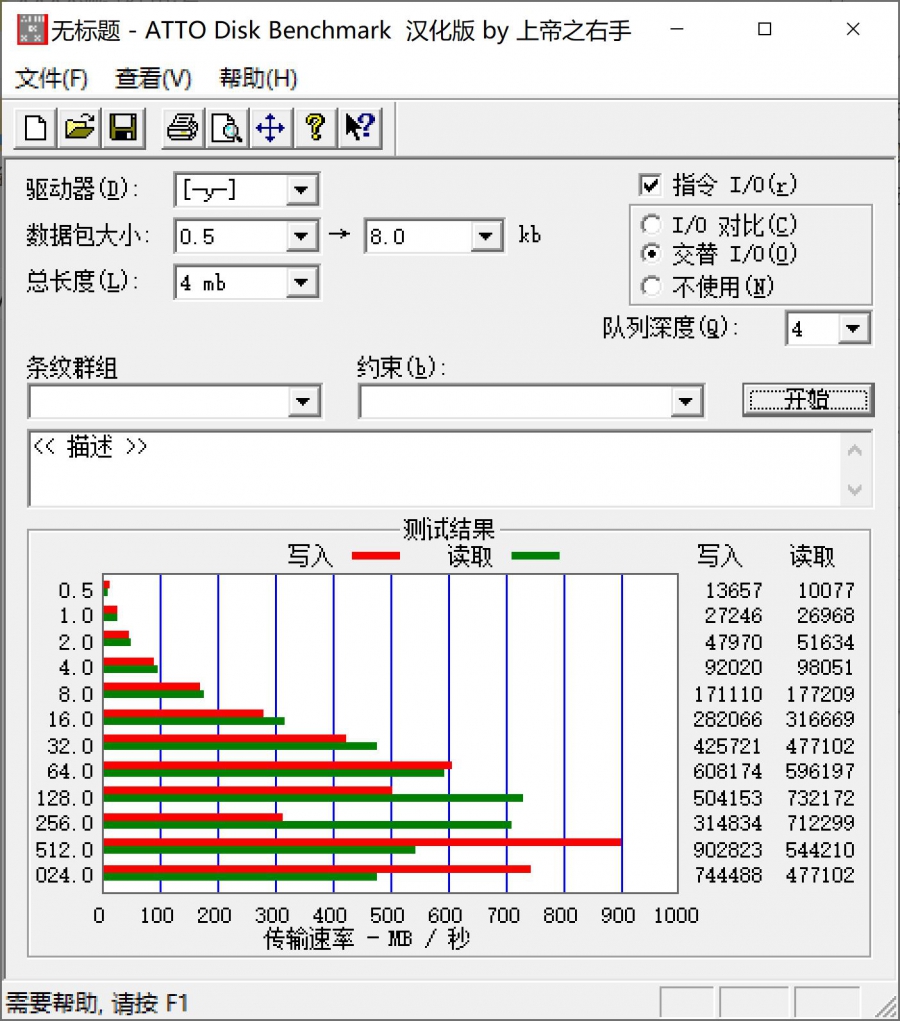Open the 总长度 4 mb dropdown

click(301, 284)
